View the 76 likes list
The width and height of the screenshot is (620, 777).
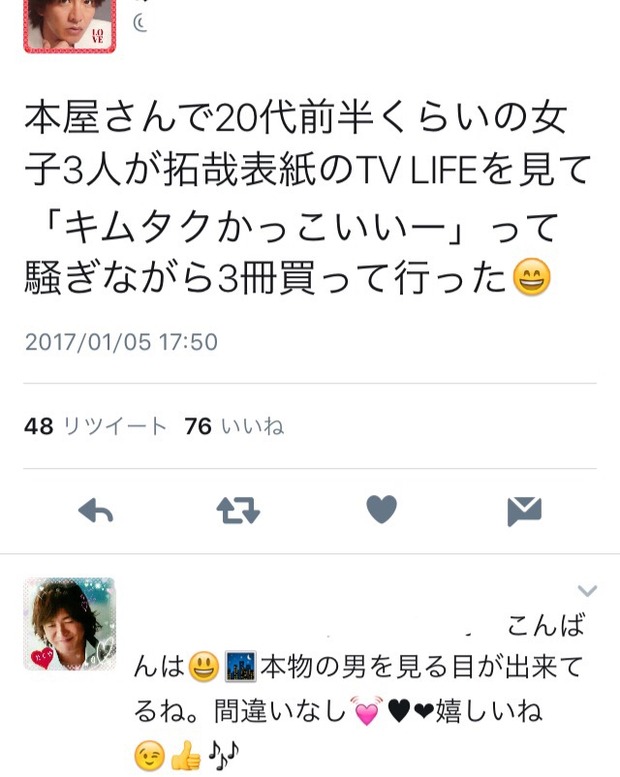(x=234, y=426)
